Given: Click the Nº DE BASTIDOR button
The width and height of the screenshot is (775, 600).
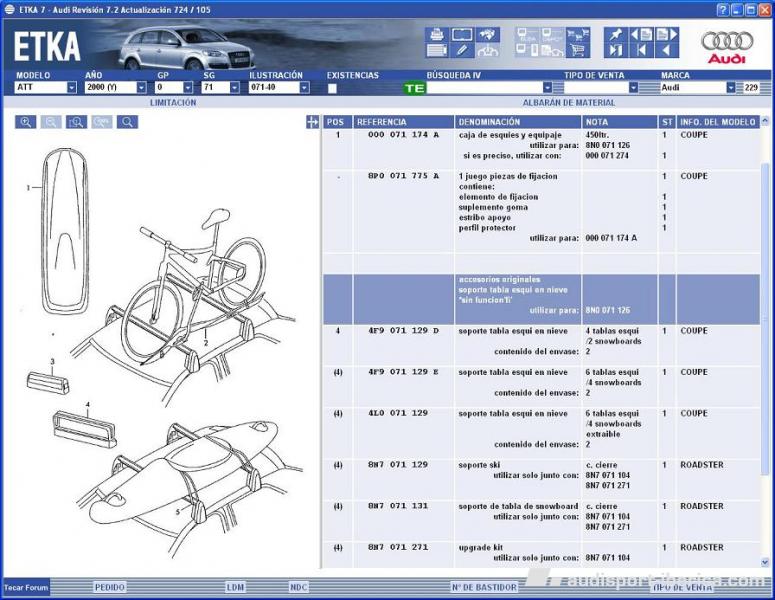Looking at the screenshot, I should pos(484,587).
